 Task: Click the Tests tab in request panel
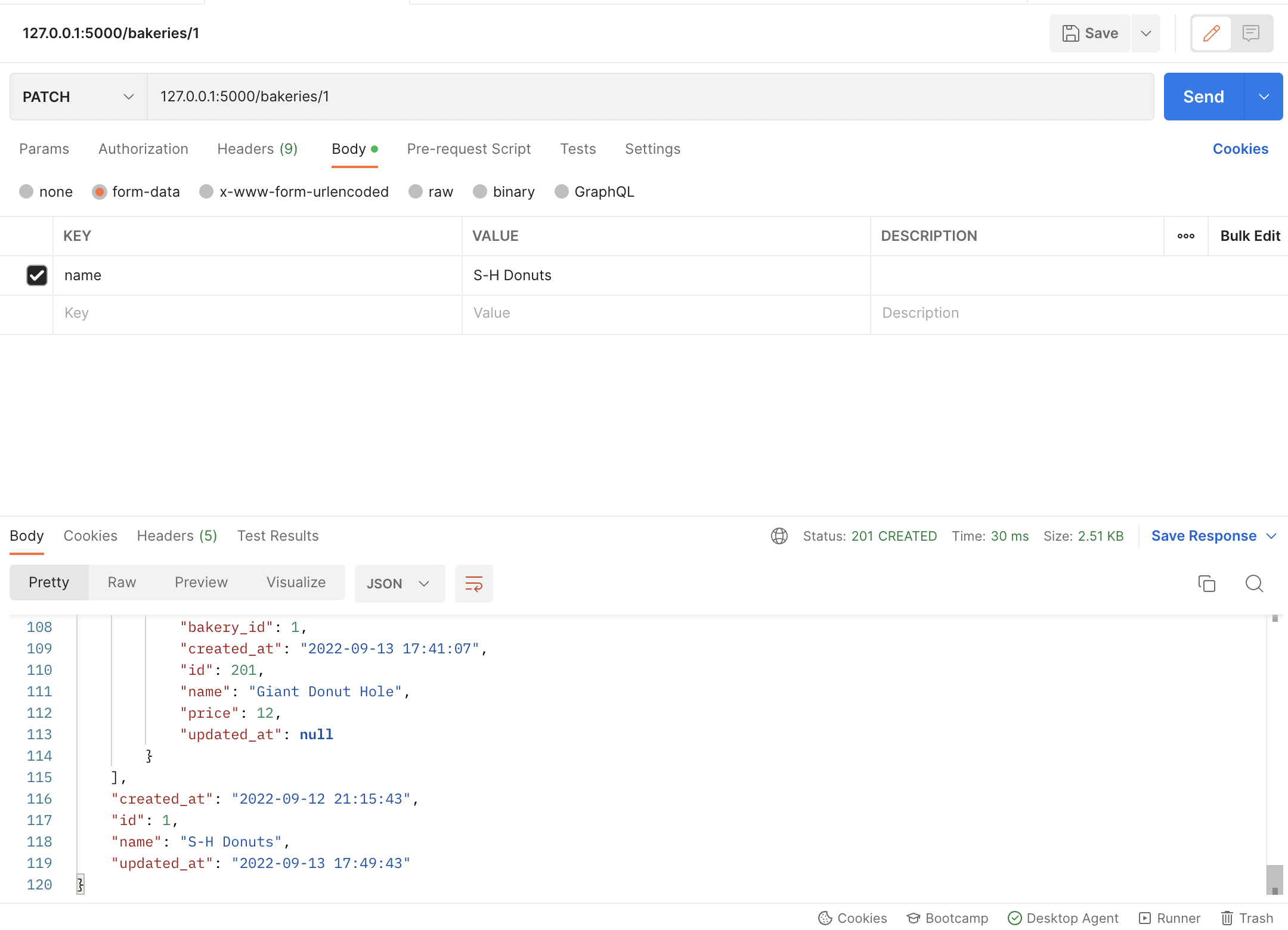tap(578, 148)
